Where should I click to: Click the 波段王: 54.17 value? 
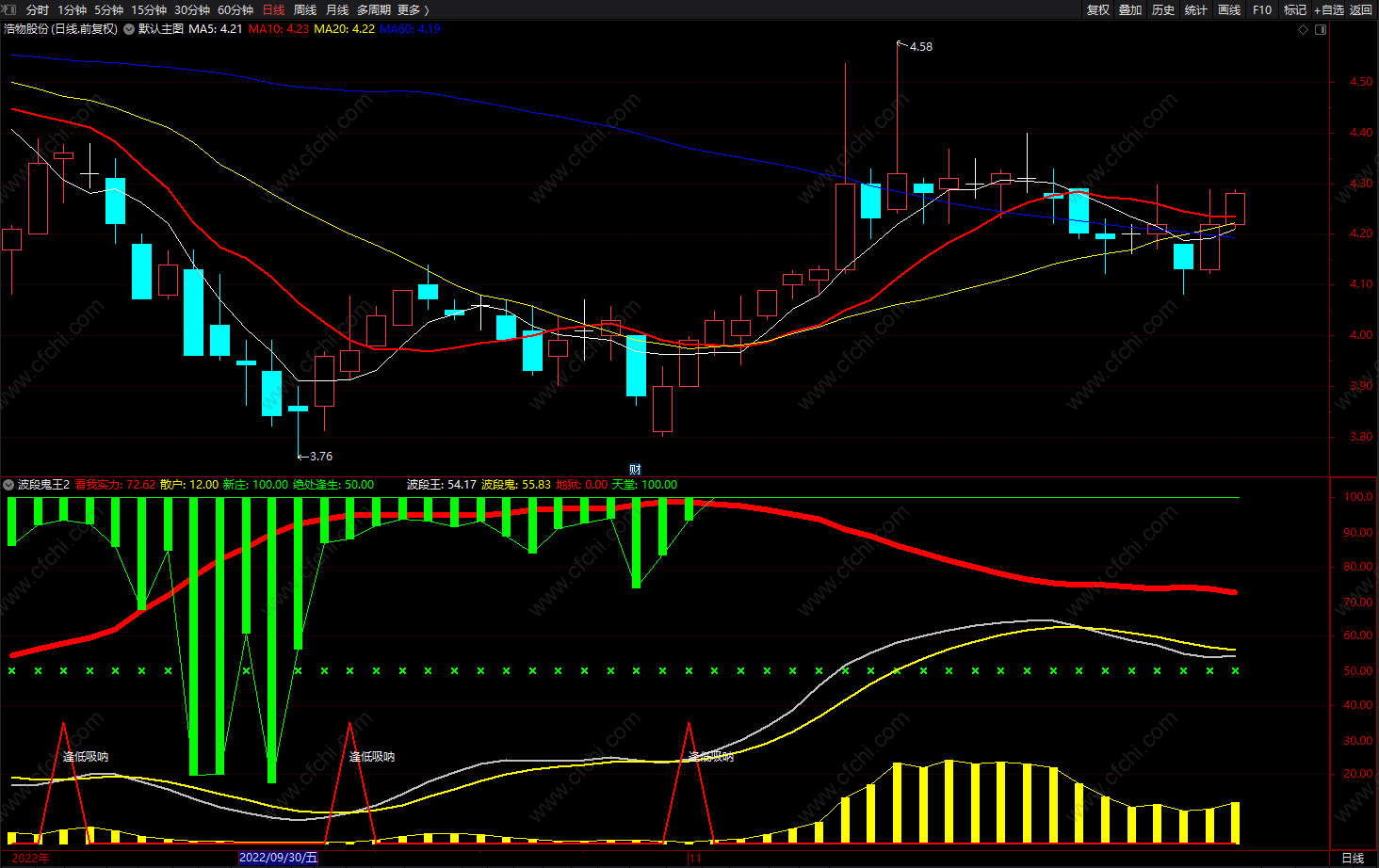pos(442,485)
